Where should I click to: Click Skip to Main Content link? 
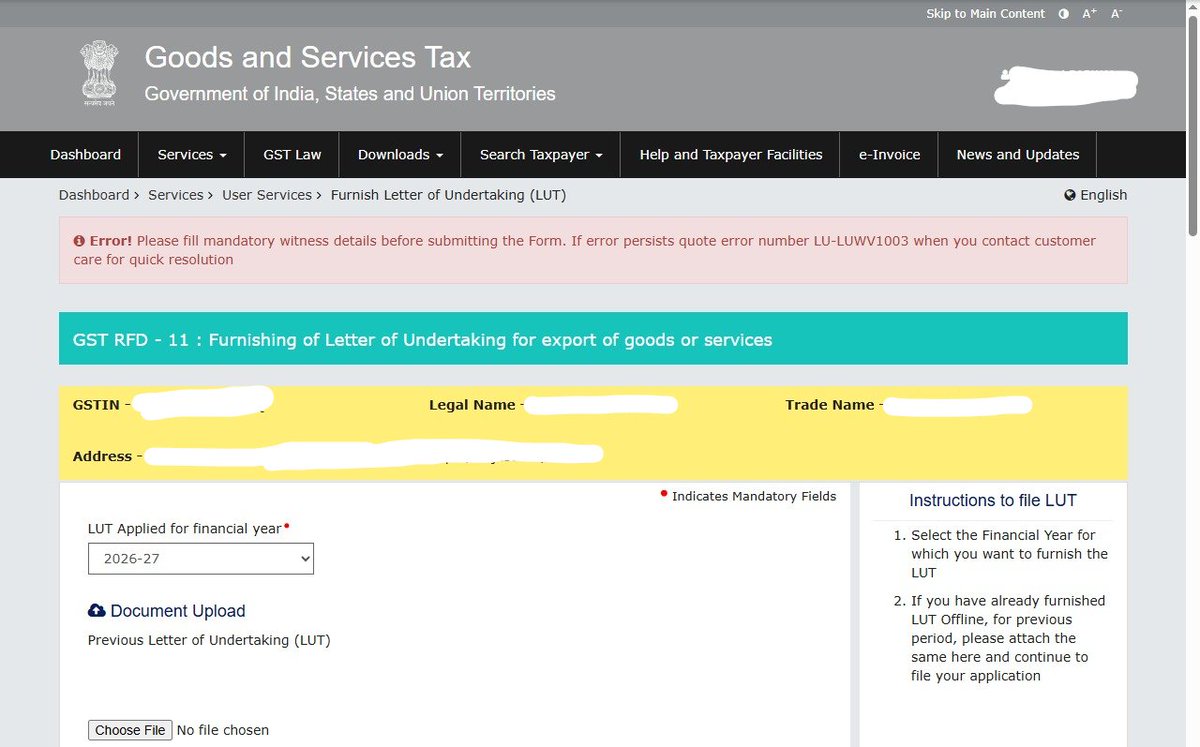[985, 14]
